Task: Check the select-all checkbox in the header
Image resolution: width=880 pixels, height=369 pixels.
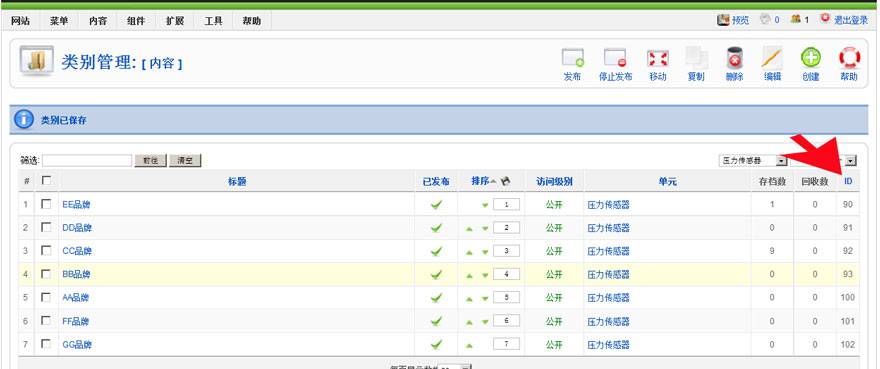Action: coord(47,180)
